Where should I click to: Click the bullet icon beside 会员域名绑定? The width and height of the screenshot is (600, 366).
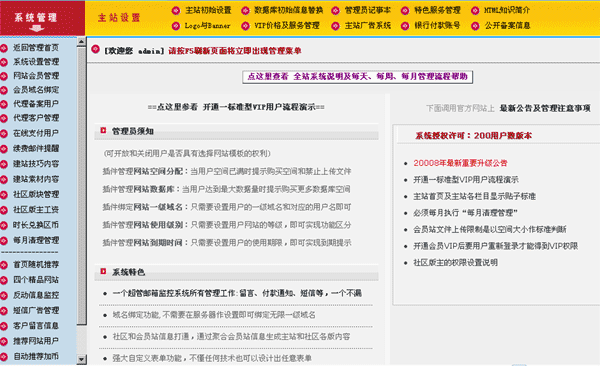[4, 90]
